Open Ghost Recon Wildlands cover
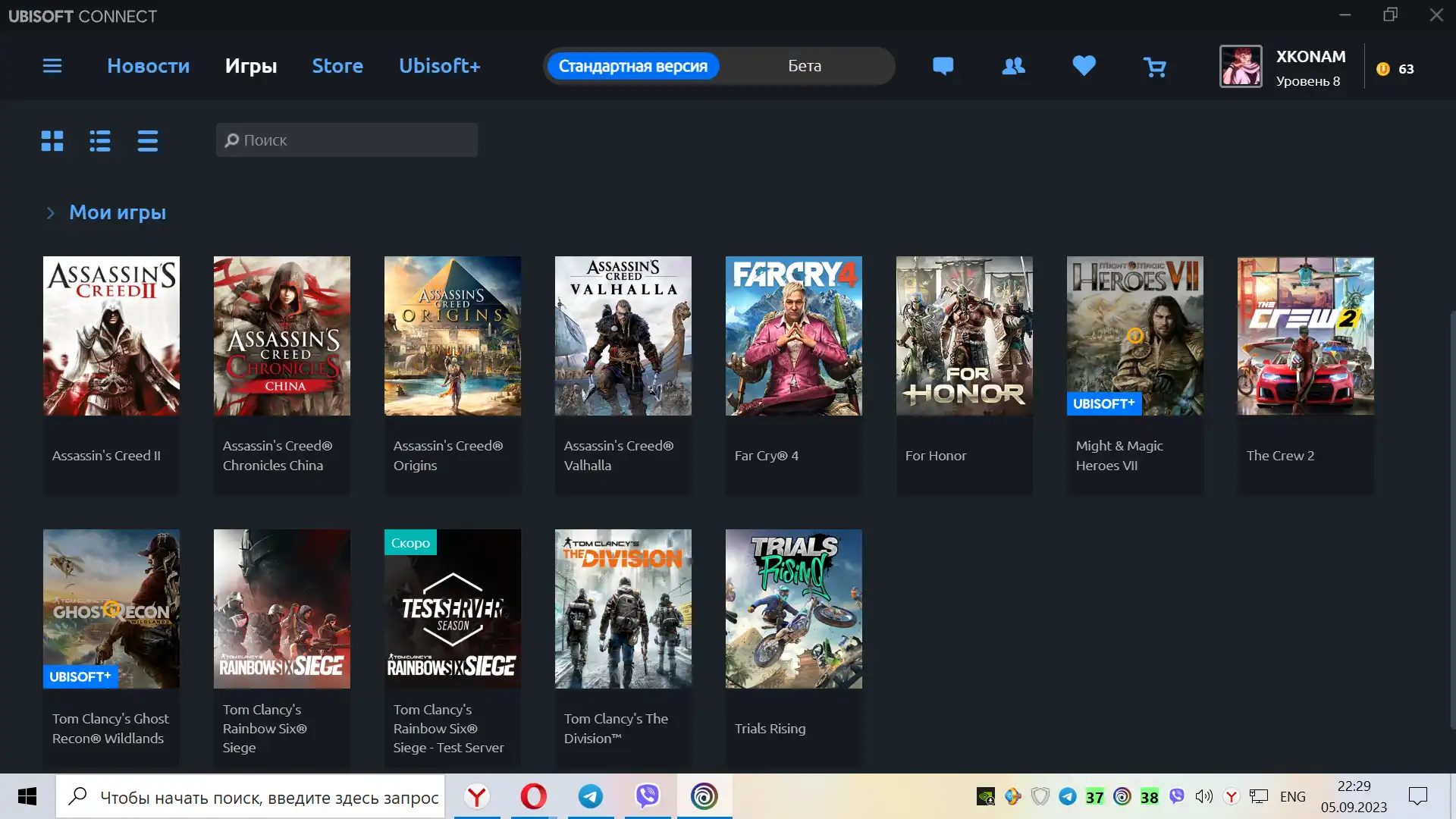Viewport: 1456px width, 819px height. 111,609
